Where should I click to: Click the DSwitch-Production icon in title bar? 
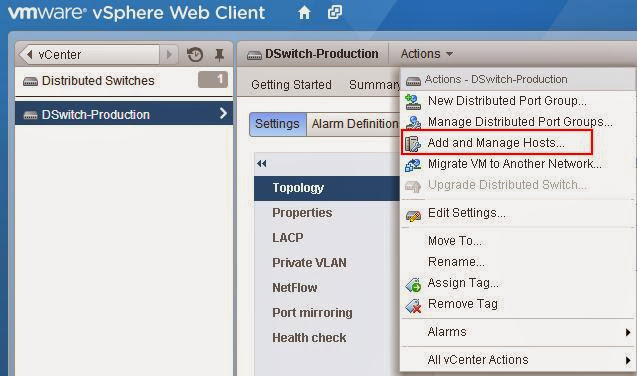pos(254,55)
